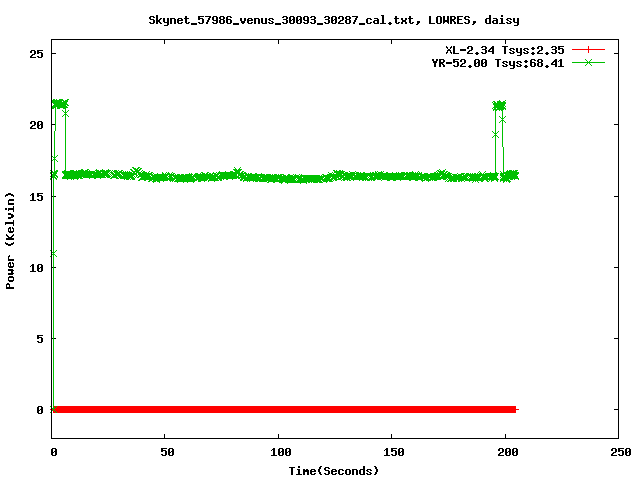The height and width of the screenshot is (480, 640).
Task: Click the red XL trace along zero Kelvin
Action: (284, 409)
